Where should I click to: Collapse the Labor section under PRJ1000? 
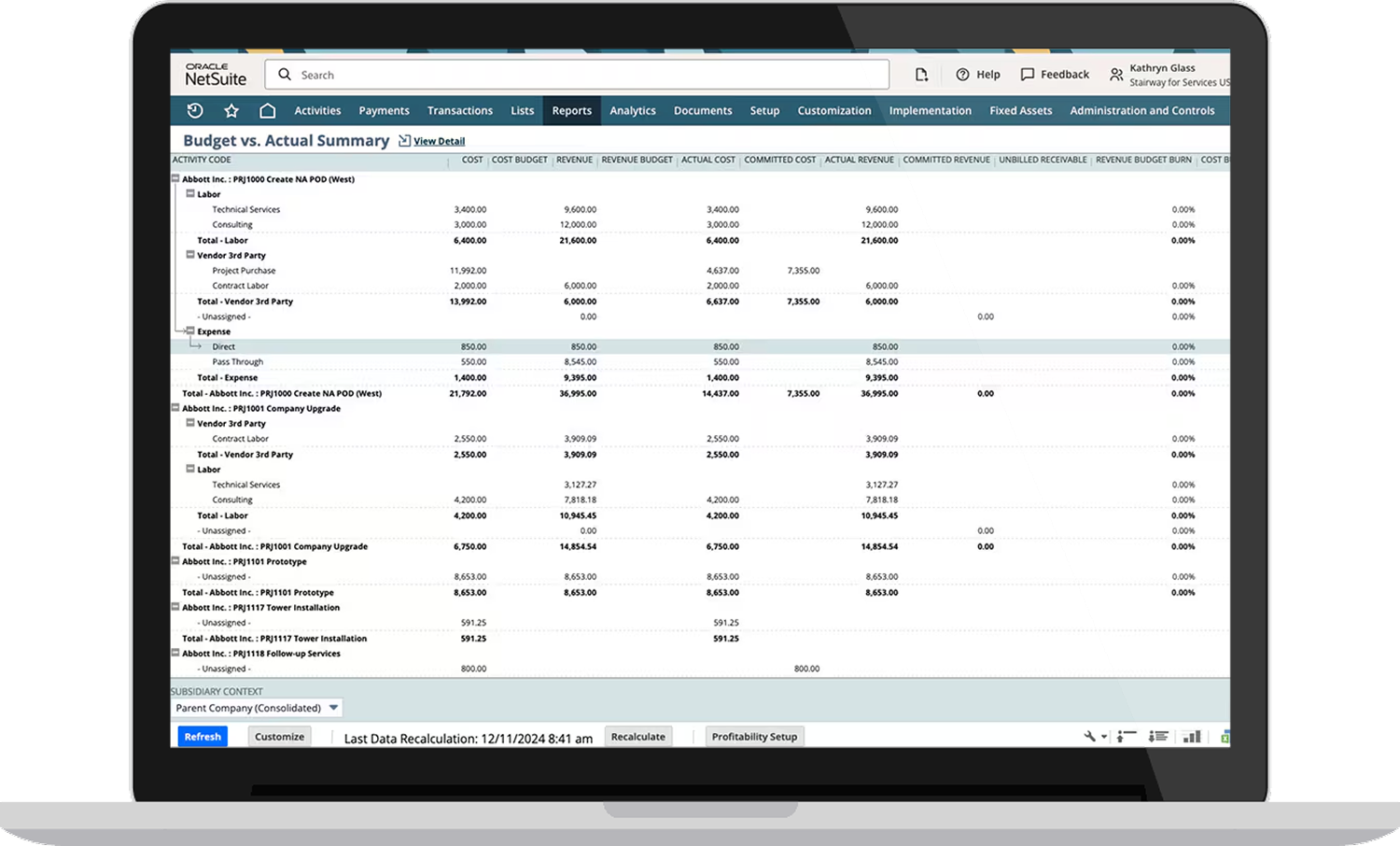[x=189, y=194]
